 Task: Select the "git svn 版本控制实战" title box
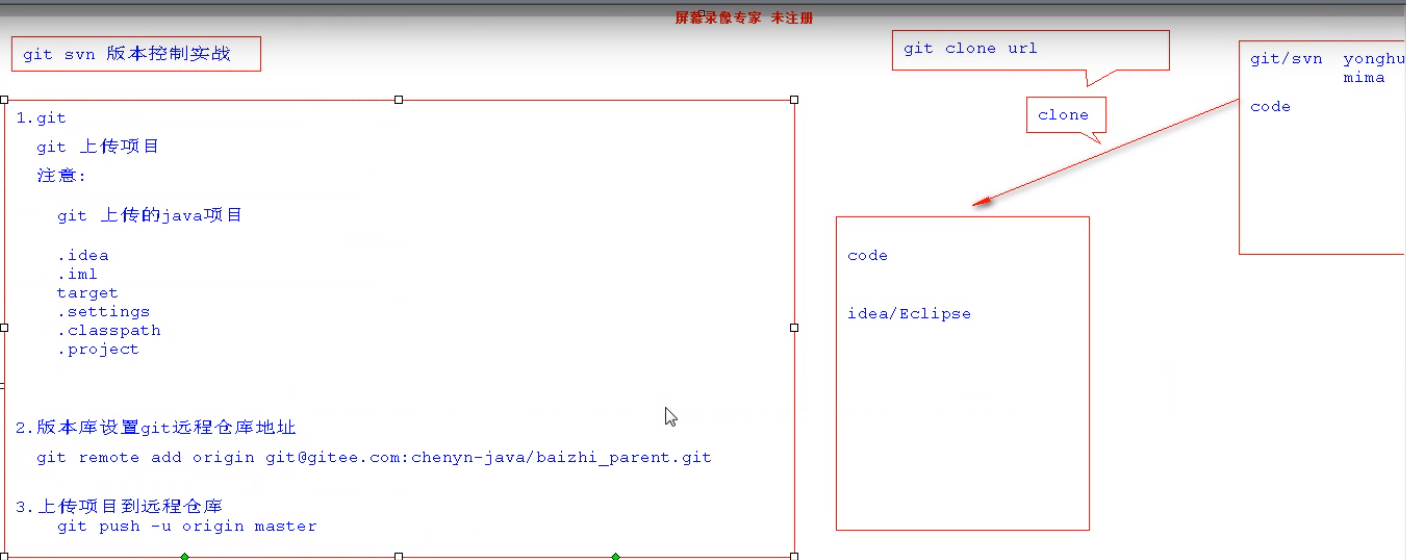pos(136,54)
